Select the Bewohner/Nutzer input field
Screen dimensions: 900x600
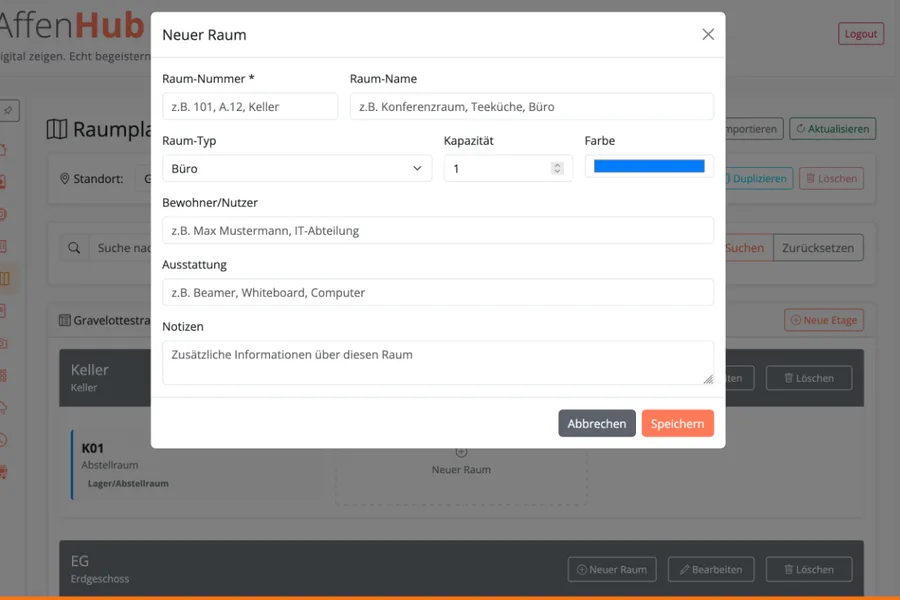pyautogui.click(x=438, y=231)
